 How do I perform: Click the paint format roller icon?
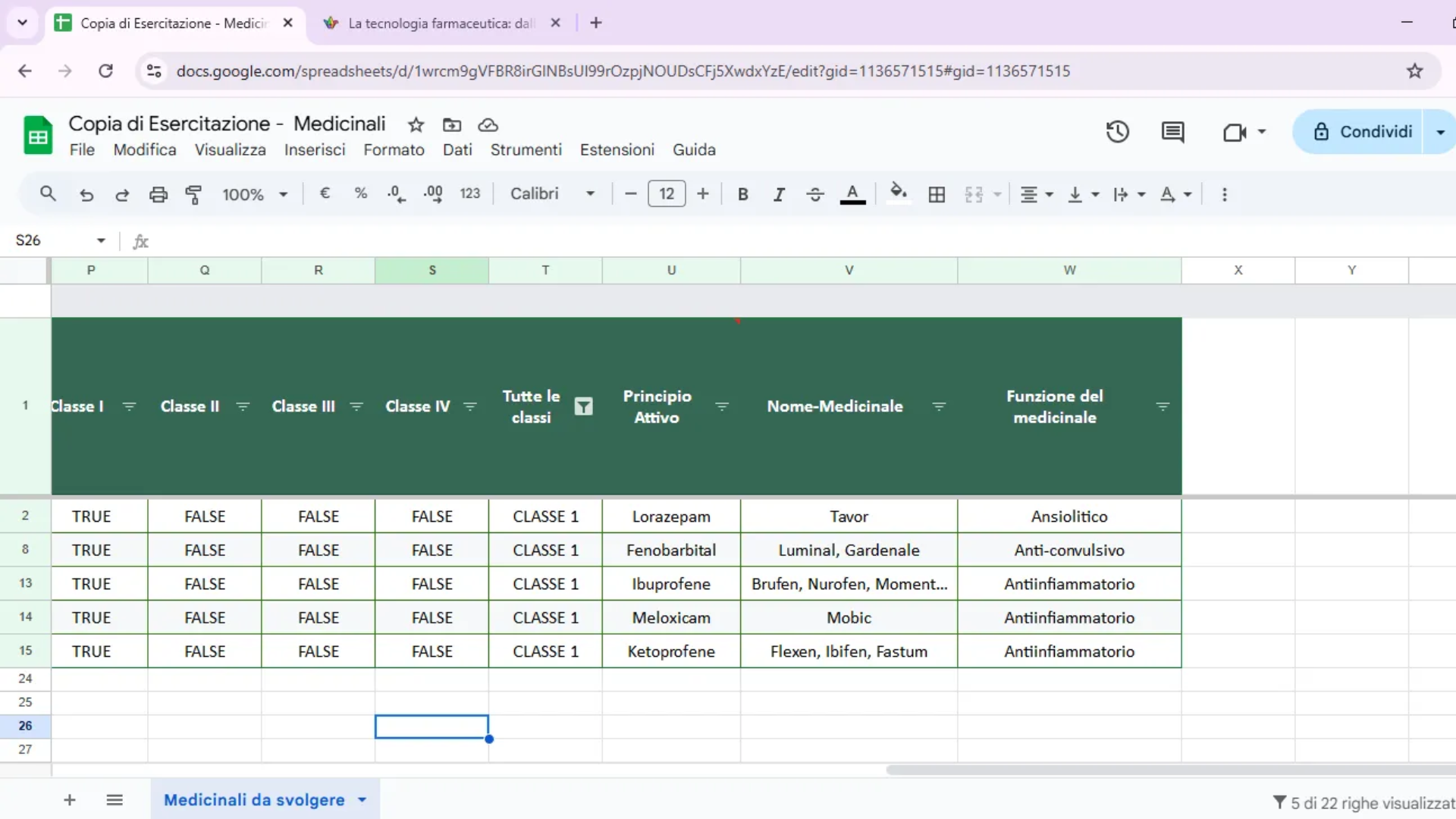(x=194, y=194)
